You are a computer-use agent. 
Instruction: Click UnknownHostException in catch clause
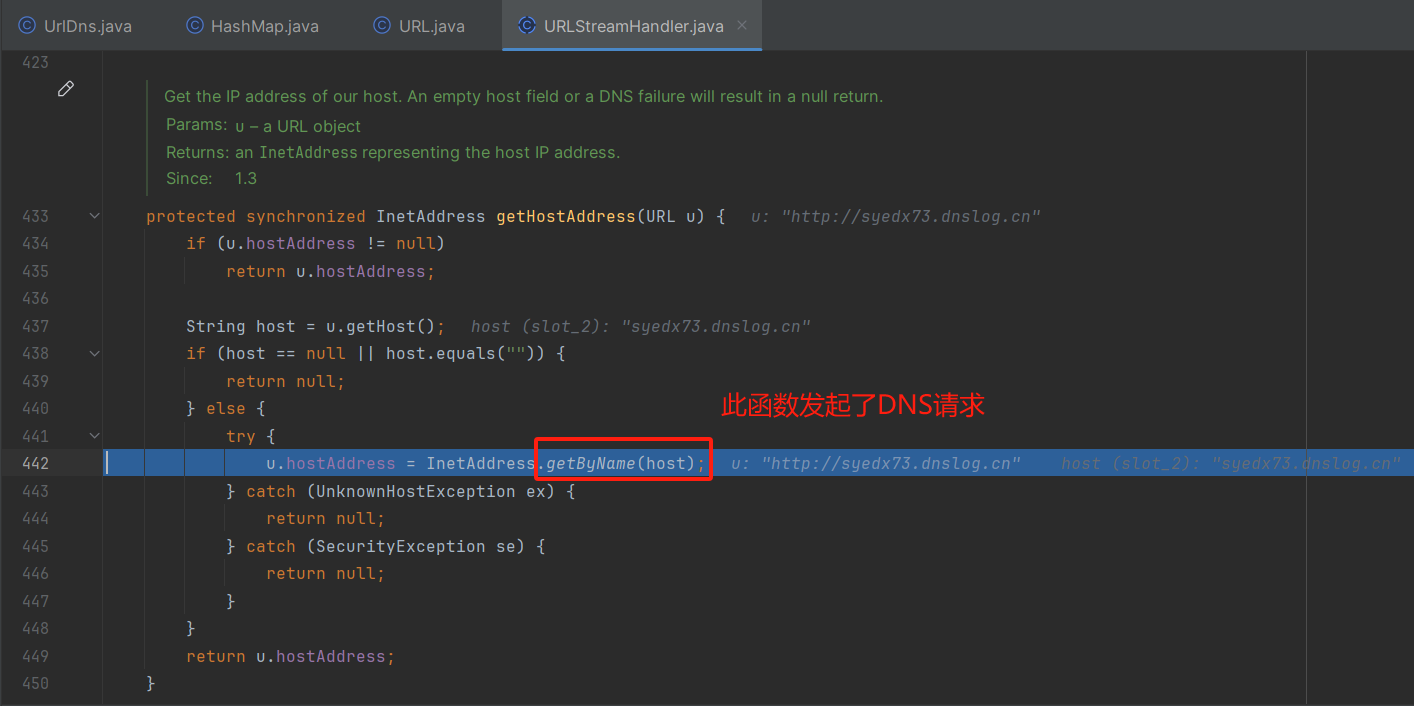(416, 491)
